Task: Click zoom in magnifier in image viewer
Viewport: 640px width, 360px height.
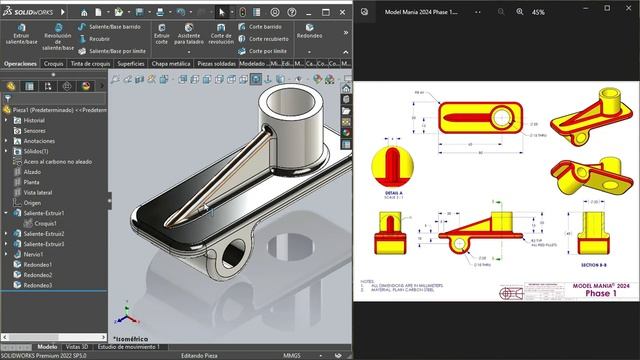Action: [520, 12]
